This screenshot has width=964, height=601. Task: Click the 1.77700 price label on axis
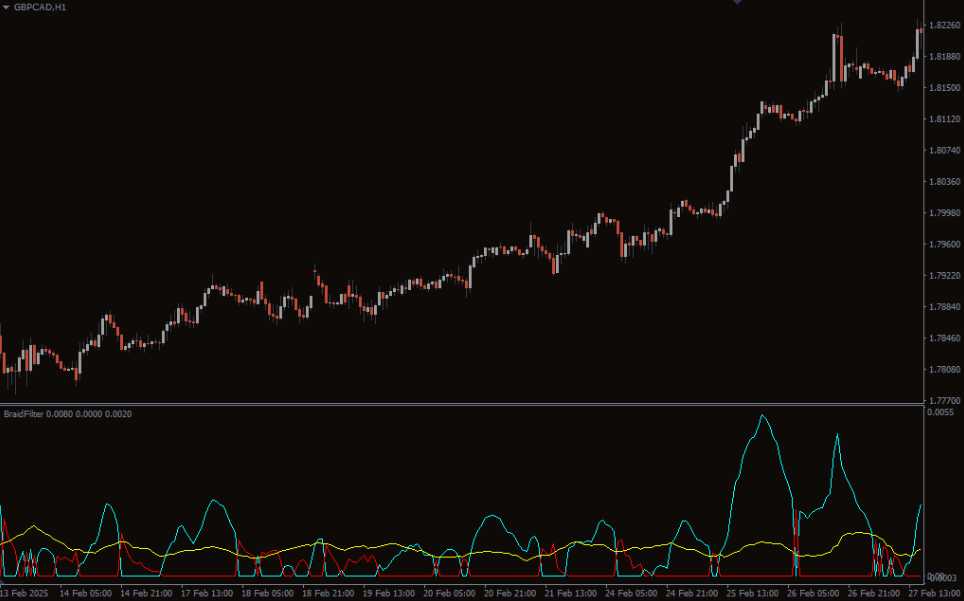pos(943,400)
